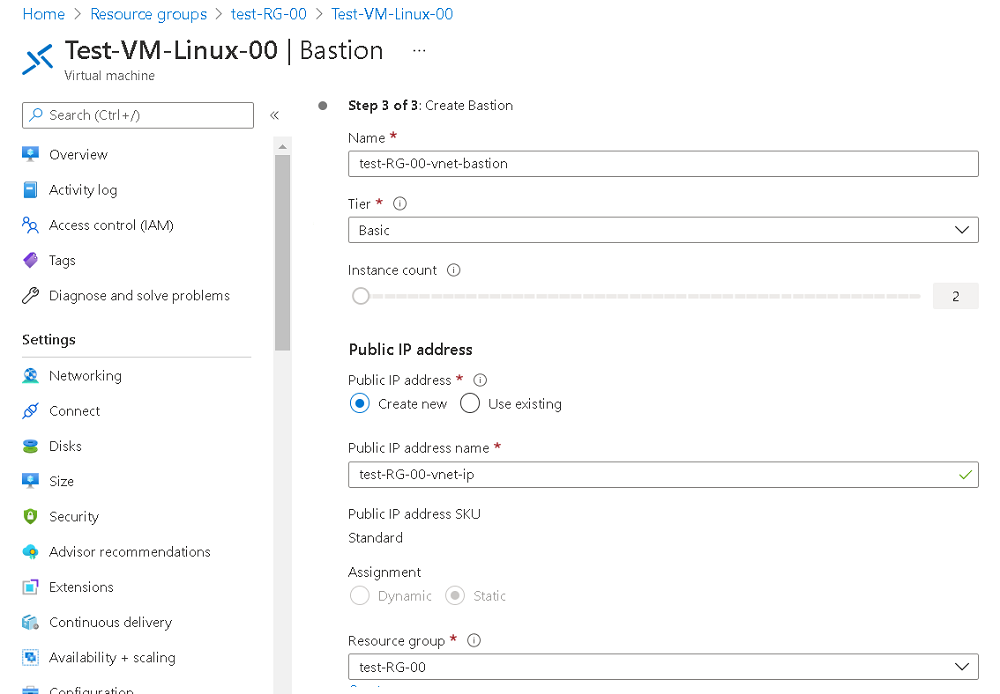Navigate to Home breadcrumb link
1000x694 pixels.
coord(43,14)
